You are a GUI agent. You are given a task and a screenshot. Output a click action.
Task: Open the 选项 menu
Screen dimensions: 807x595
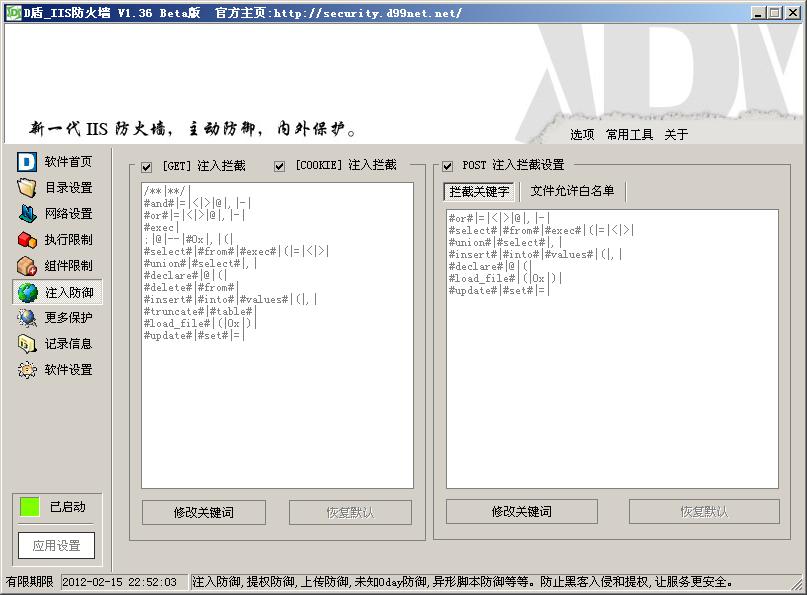click(x=582, y=135)
